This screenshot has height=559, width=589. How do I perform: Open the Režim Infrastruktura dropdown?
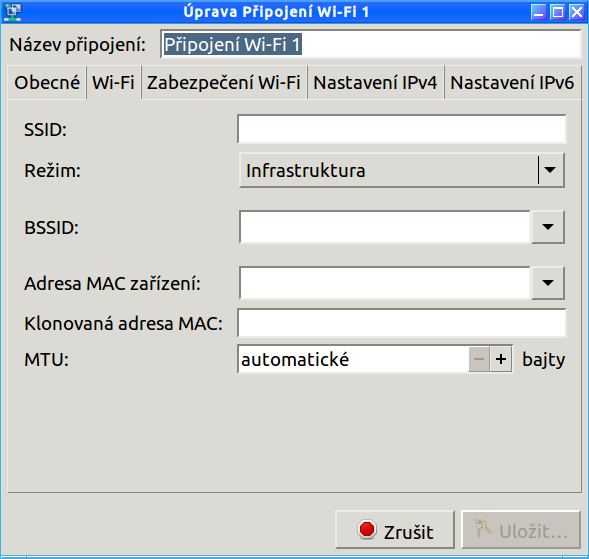[402, 170]
